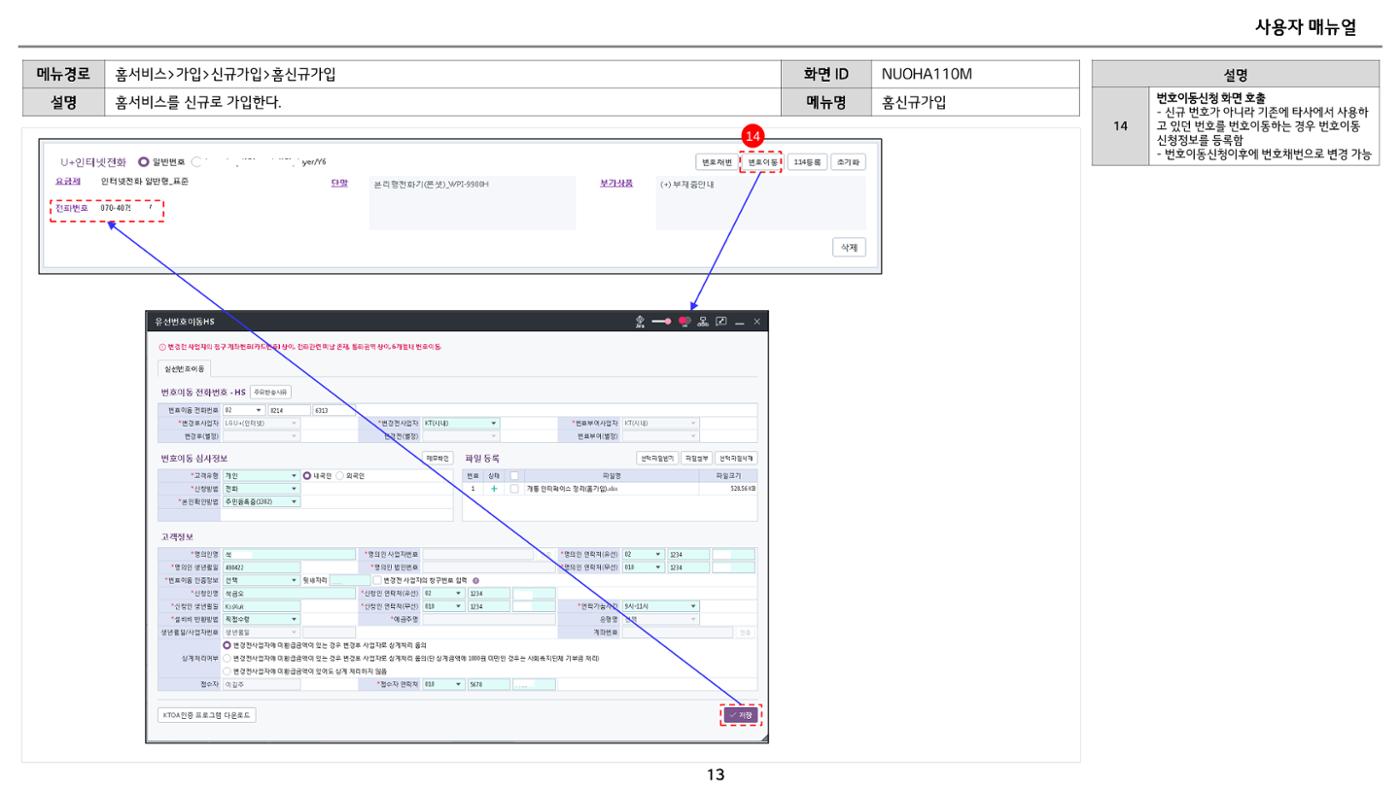Open the 접수자 연락처 010 prefix dropdown
Image resolution: width=1400 pixels, height=788 pixels.
pyautogui.click(x=443, y=684)
